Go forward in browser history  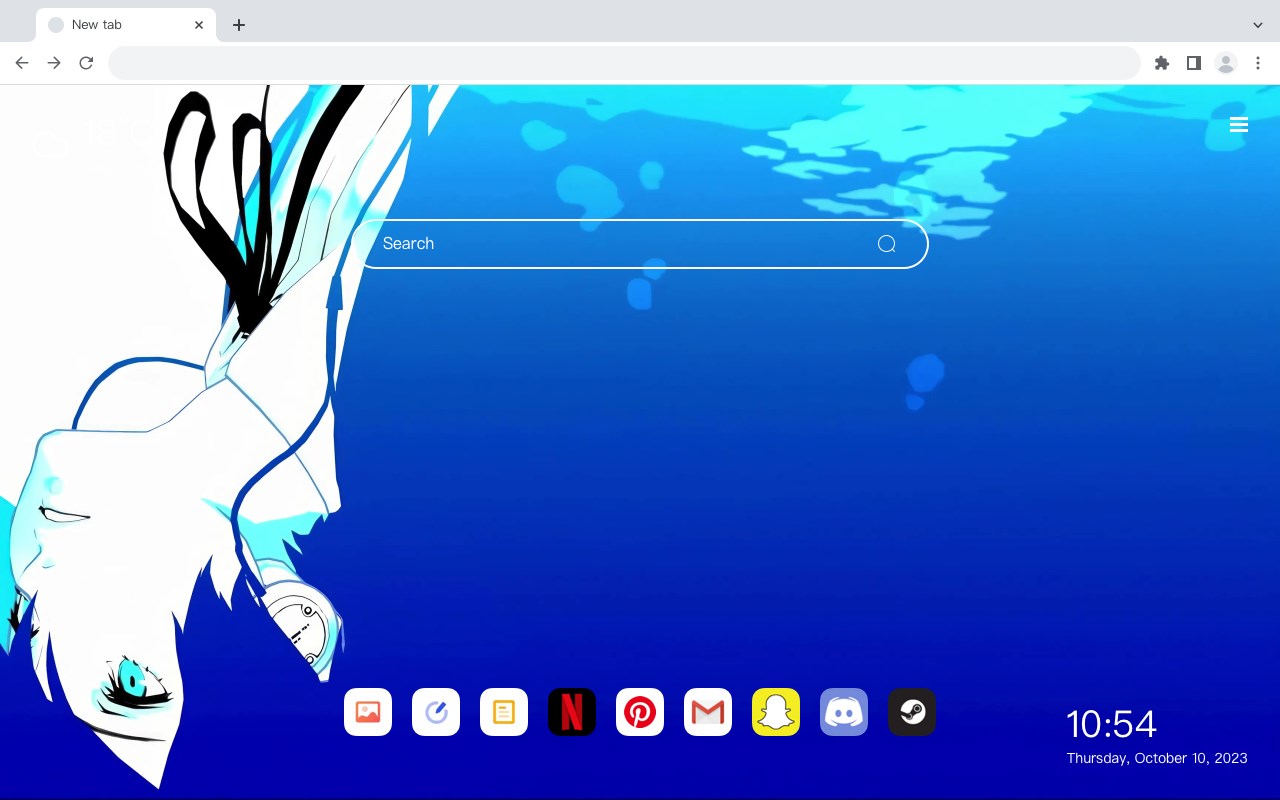tap(54, 63)
